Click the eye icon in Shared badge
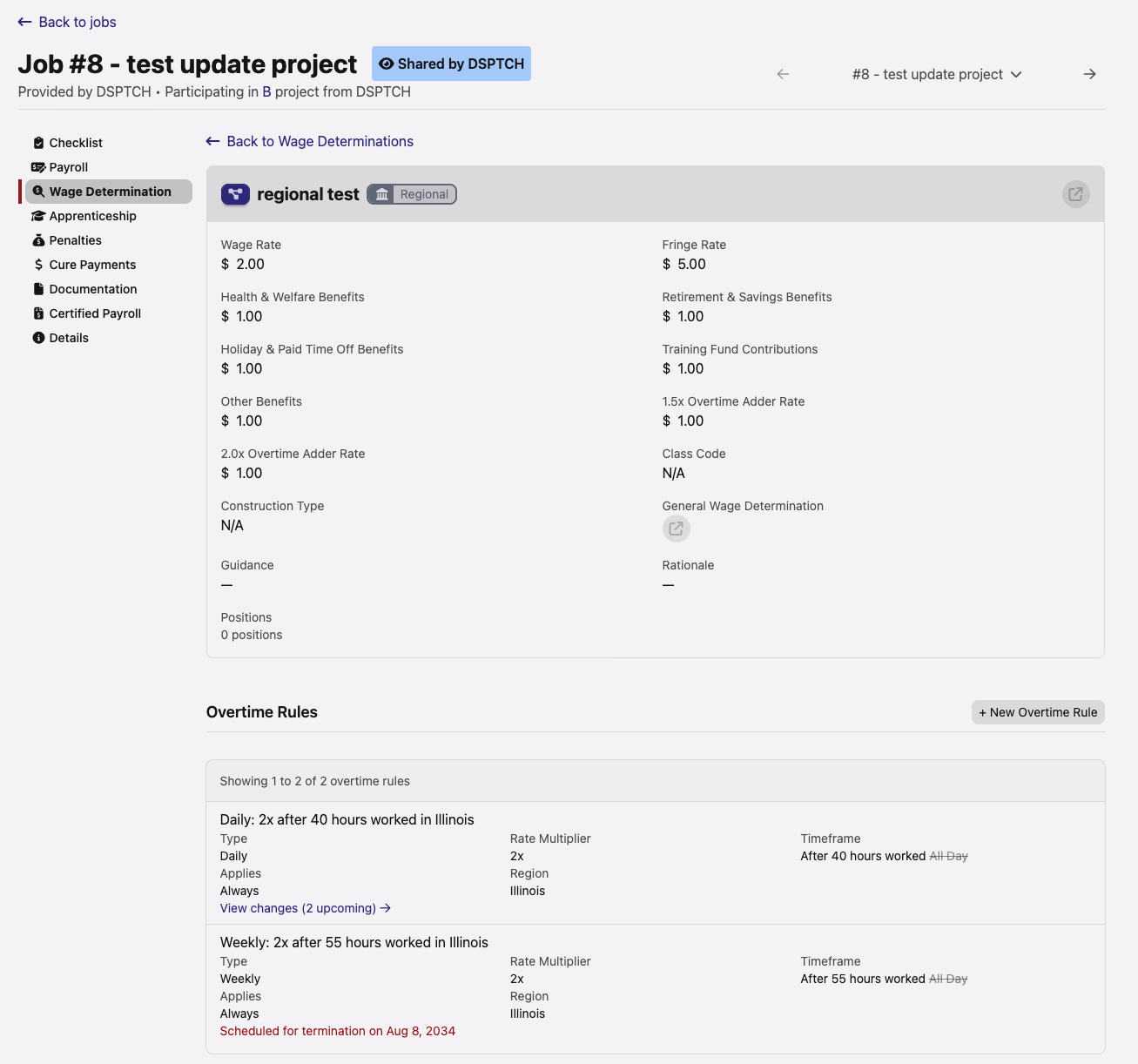The width and height of the screenshot is (1138, 1064). point(386,64)
